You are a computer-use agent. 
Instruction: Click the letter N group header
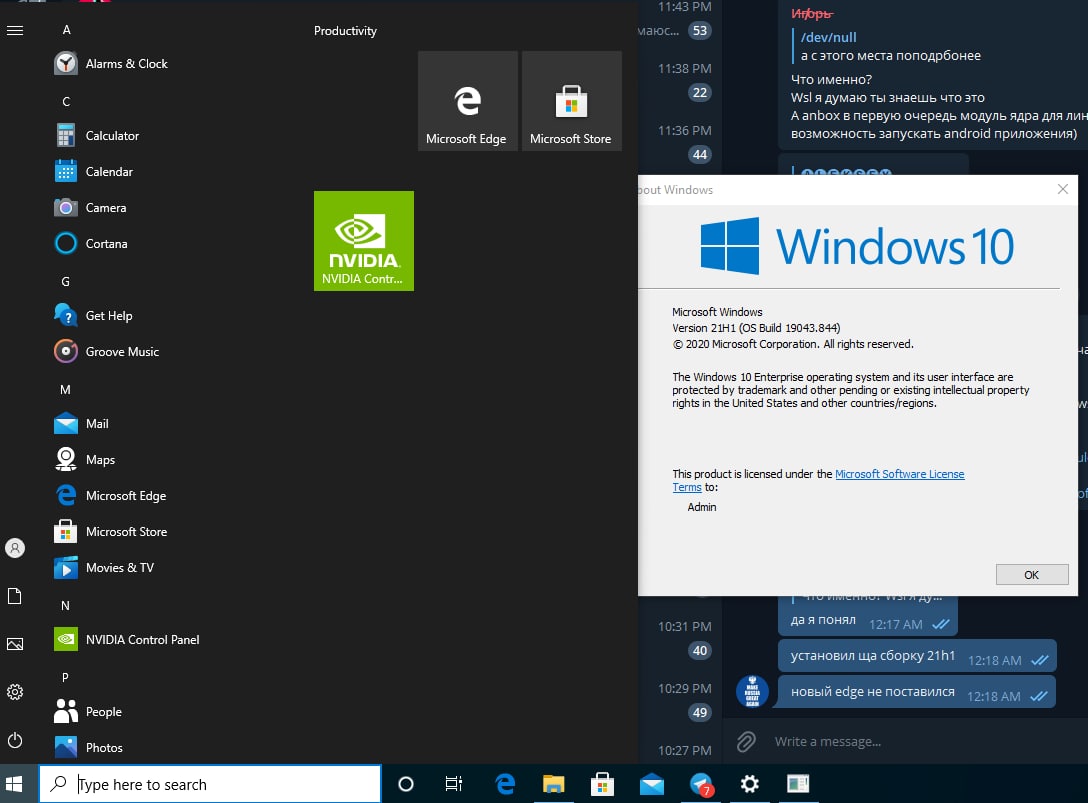pos(65,606)
